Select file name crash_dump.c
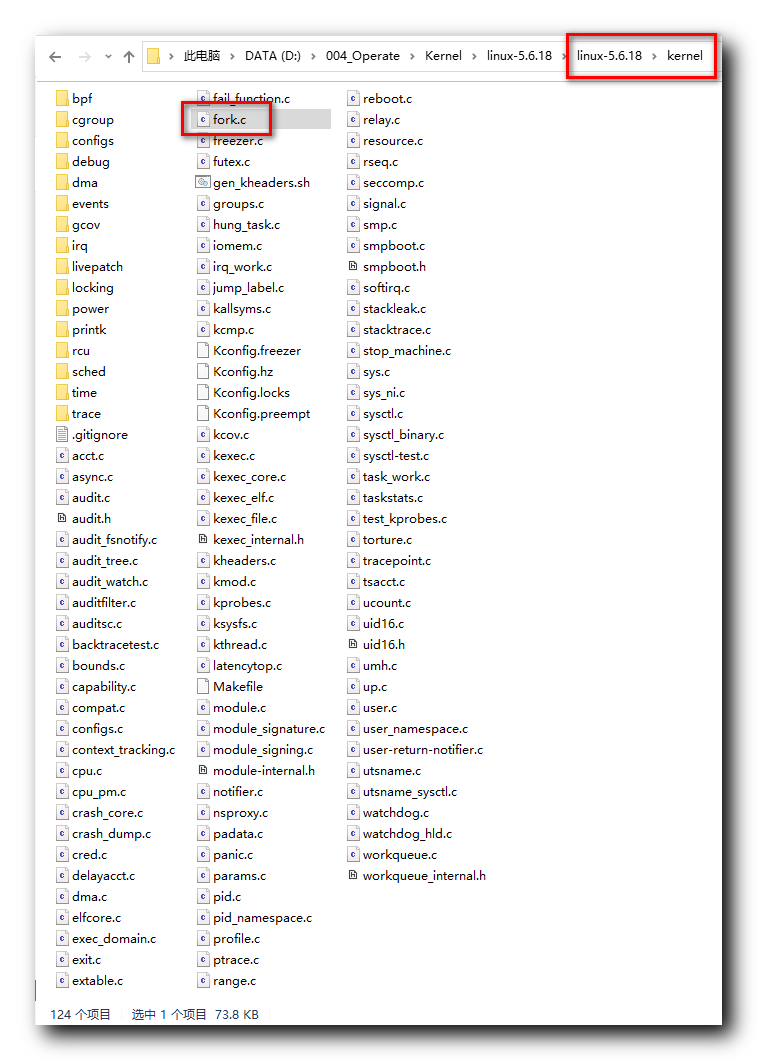 112,834
